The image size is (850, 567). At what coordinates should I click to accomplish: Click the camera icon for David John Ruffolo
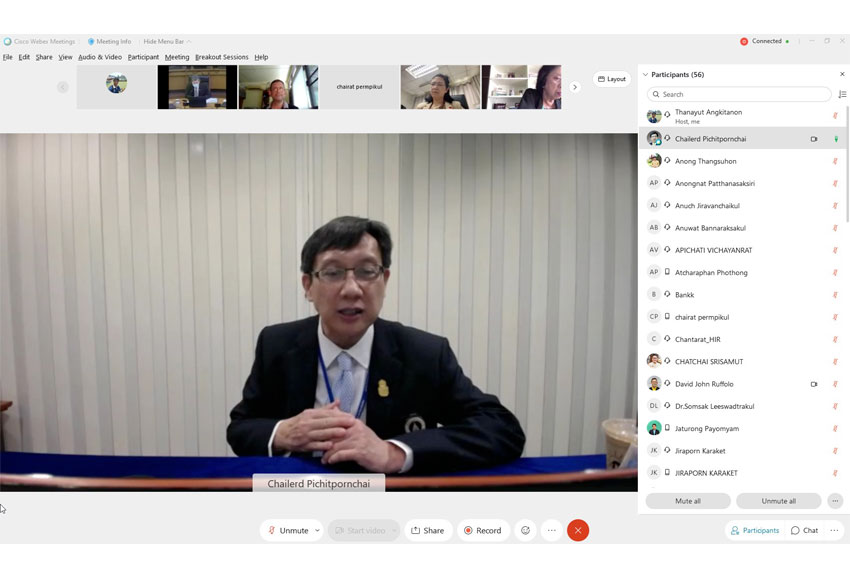coord(814,384)
